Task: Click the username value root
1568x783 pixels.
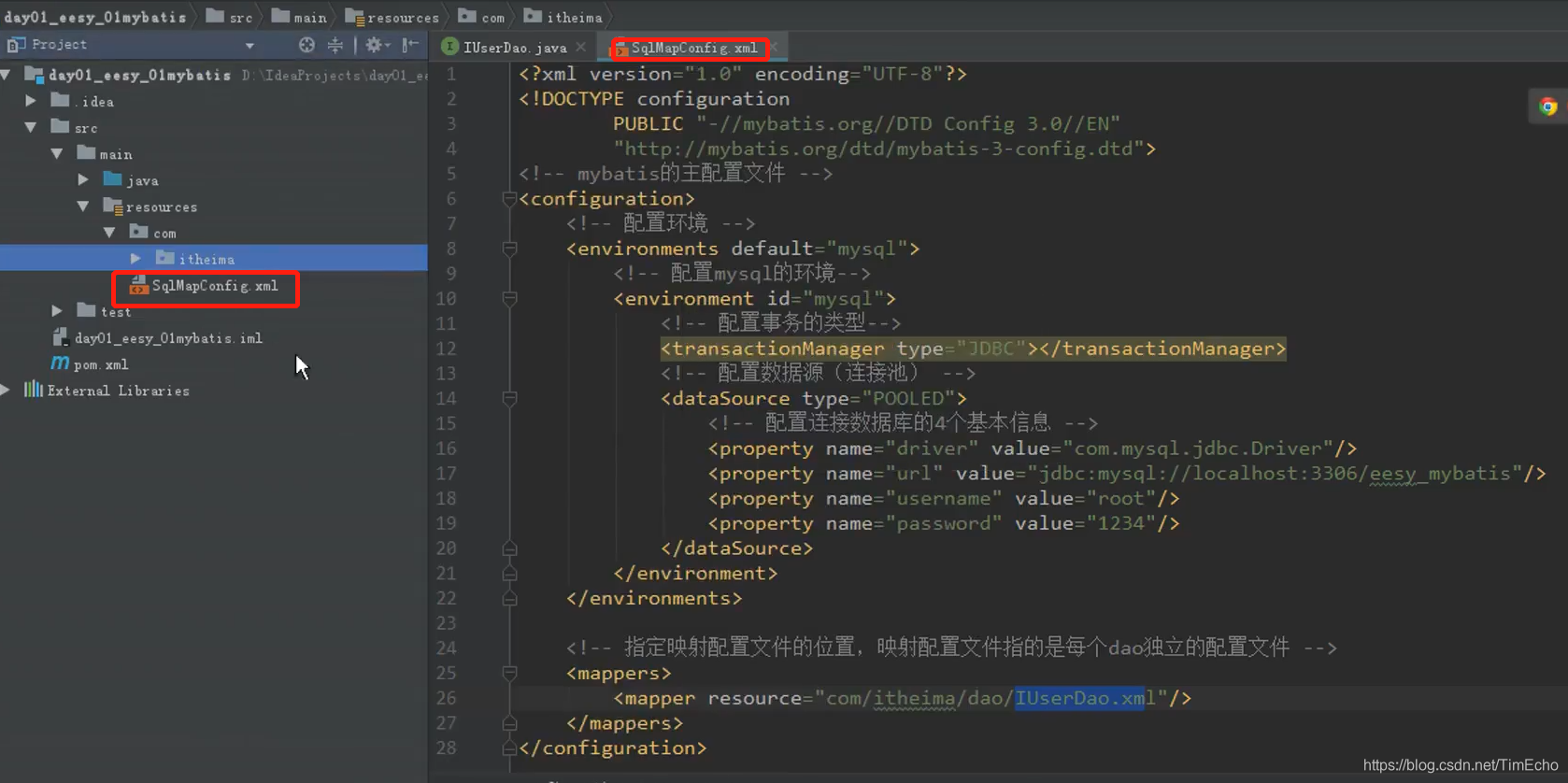Action: click(1121, 499)
